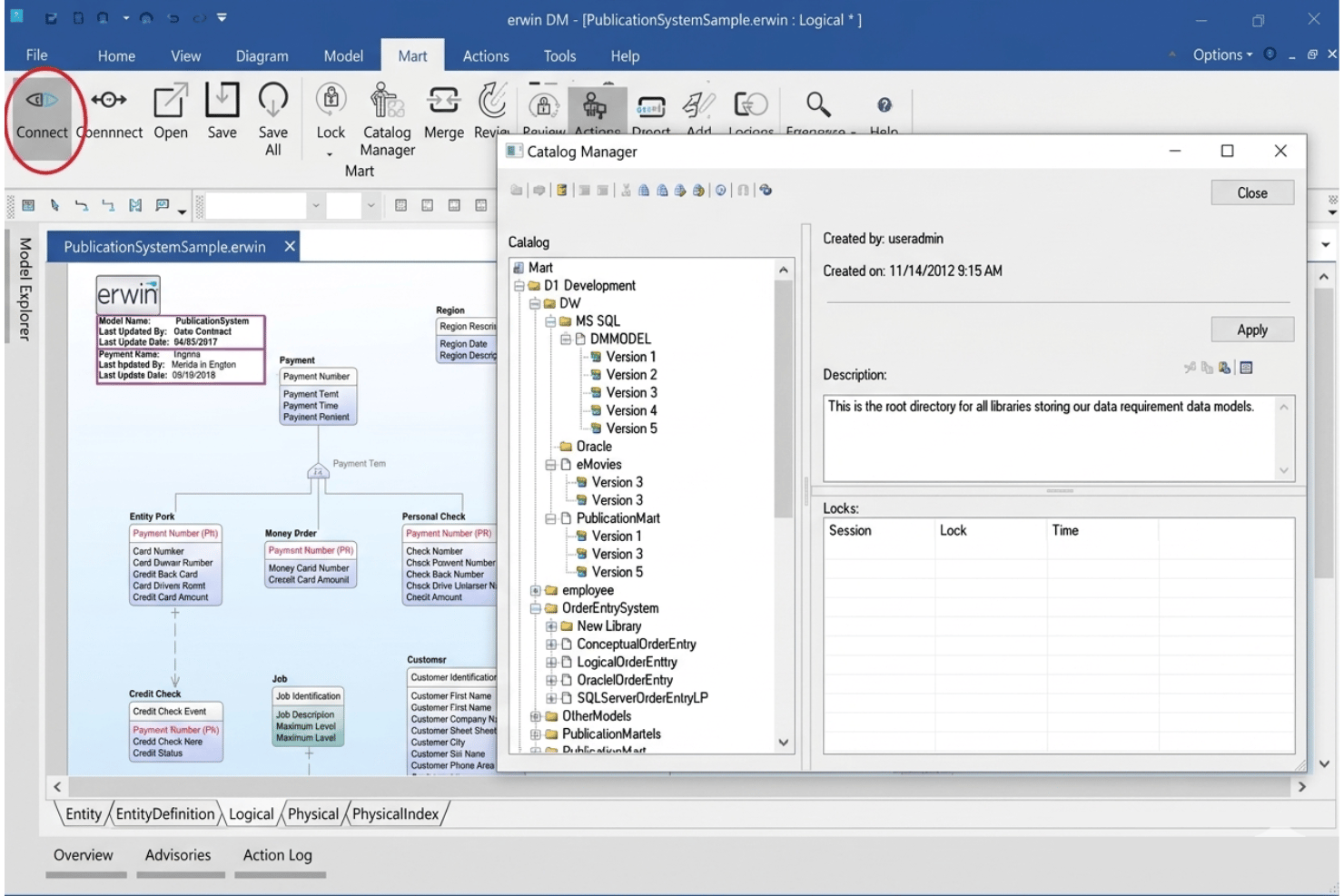The image size is (1344, 896).
Task: Collapse the DMMODEL model node
Action: [565, 340]
